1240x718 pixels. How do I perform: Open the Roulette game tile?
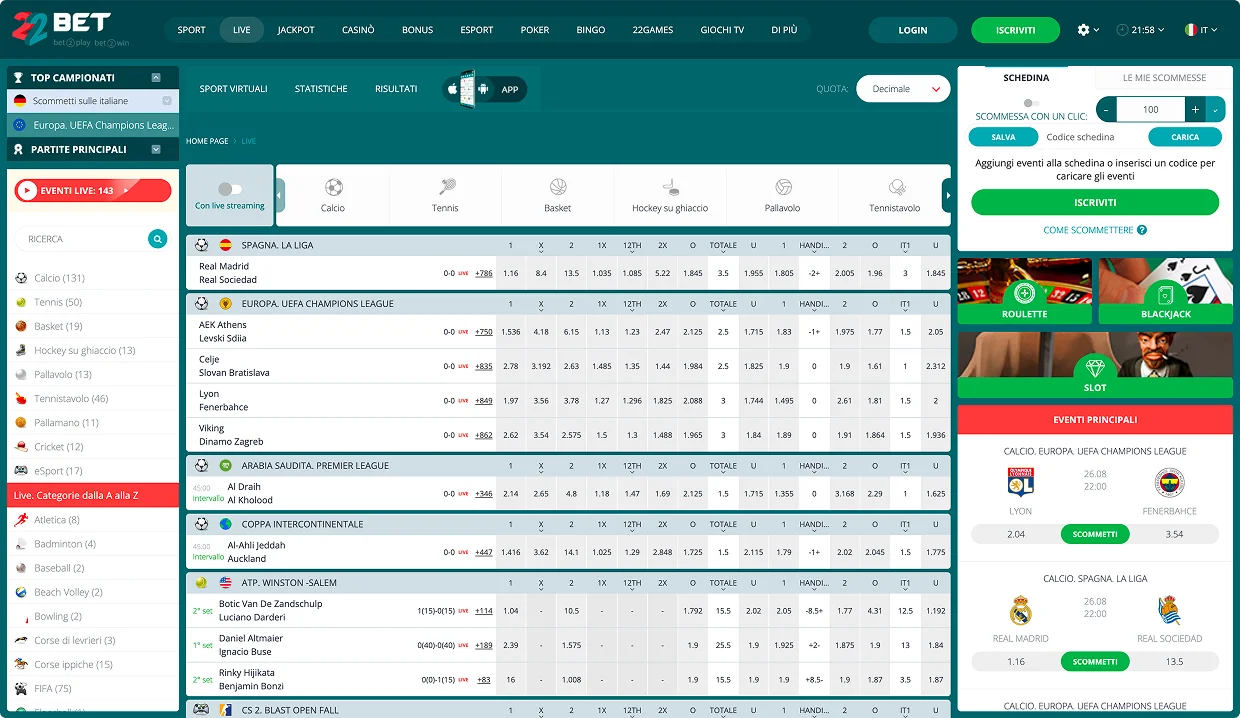tap(1024, 291)
